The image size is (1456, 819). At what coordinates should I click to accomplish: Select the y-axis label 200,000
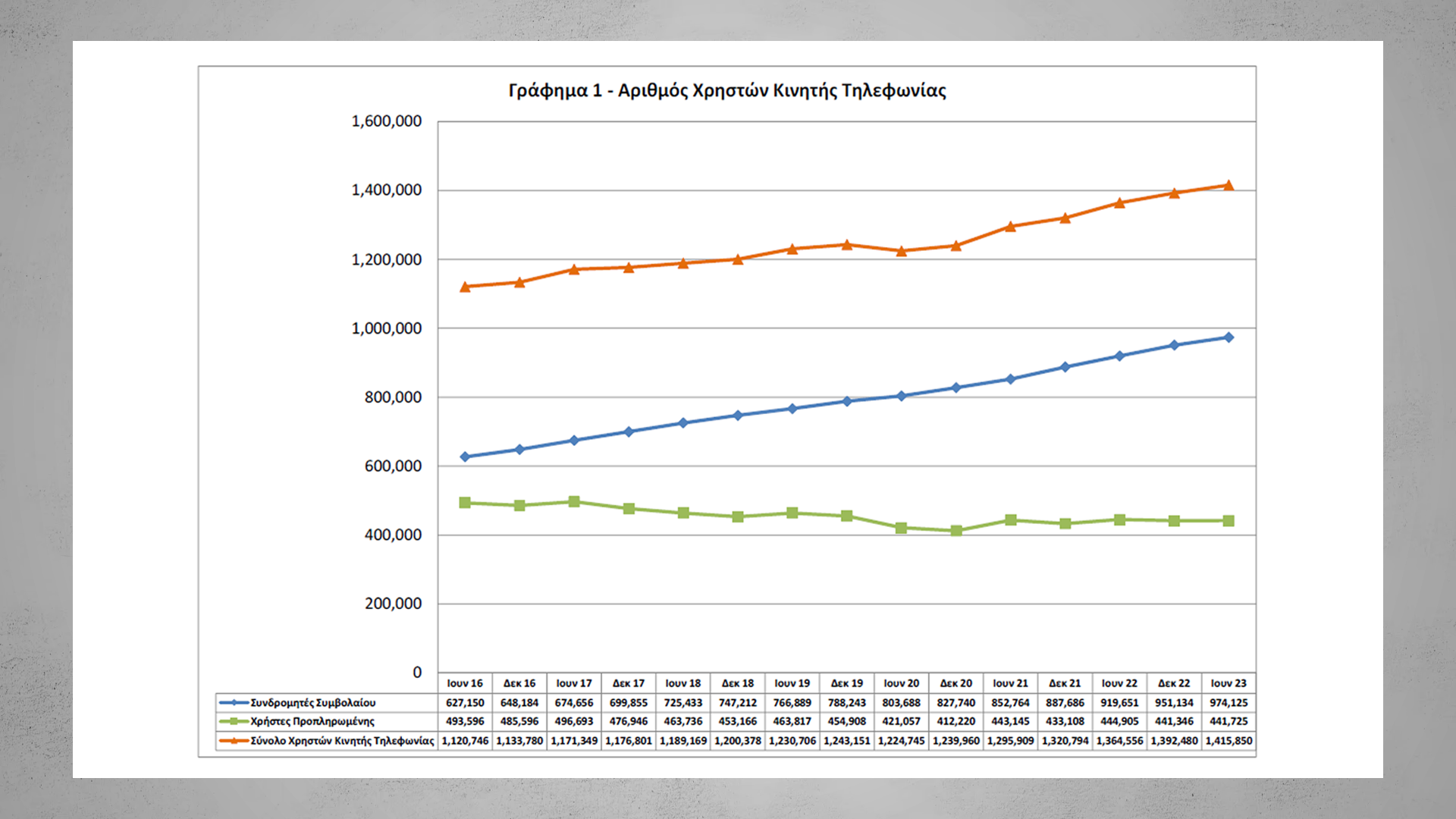393,604
